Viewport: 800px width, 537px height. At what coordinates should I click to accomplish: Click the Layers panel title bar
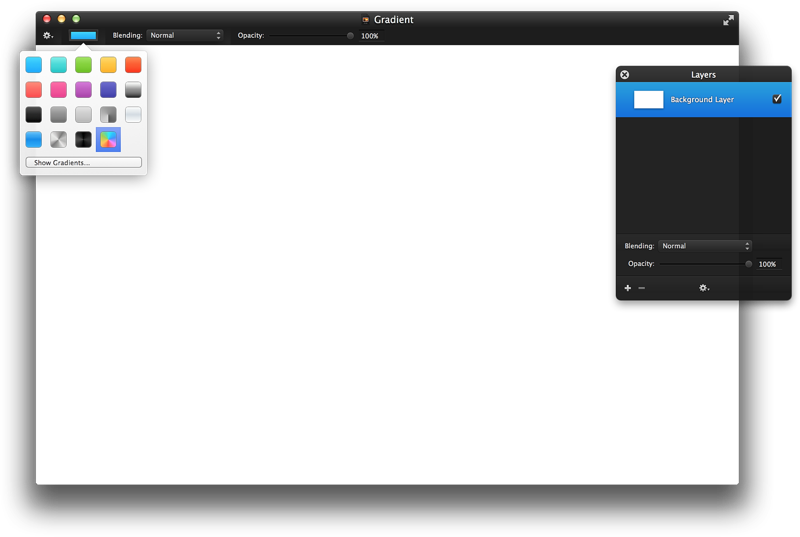coord(704,74)
